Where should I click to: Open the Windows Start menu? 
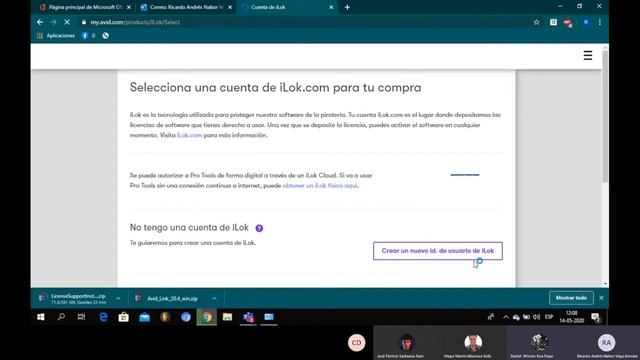pyautogui.click(x=40, y=317)
